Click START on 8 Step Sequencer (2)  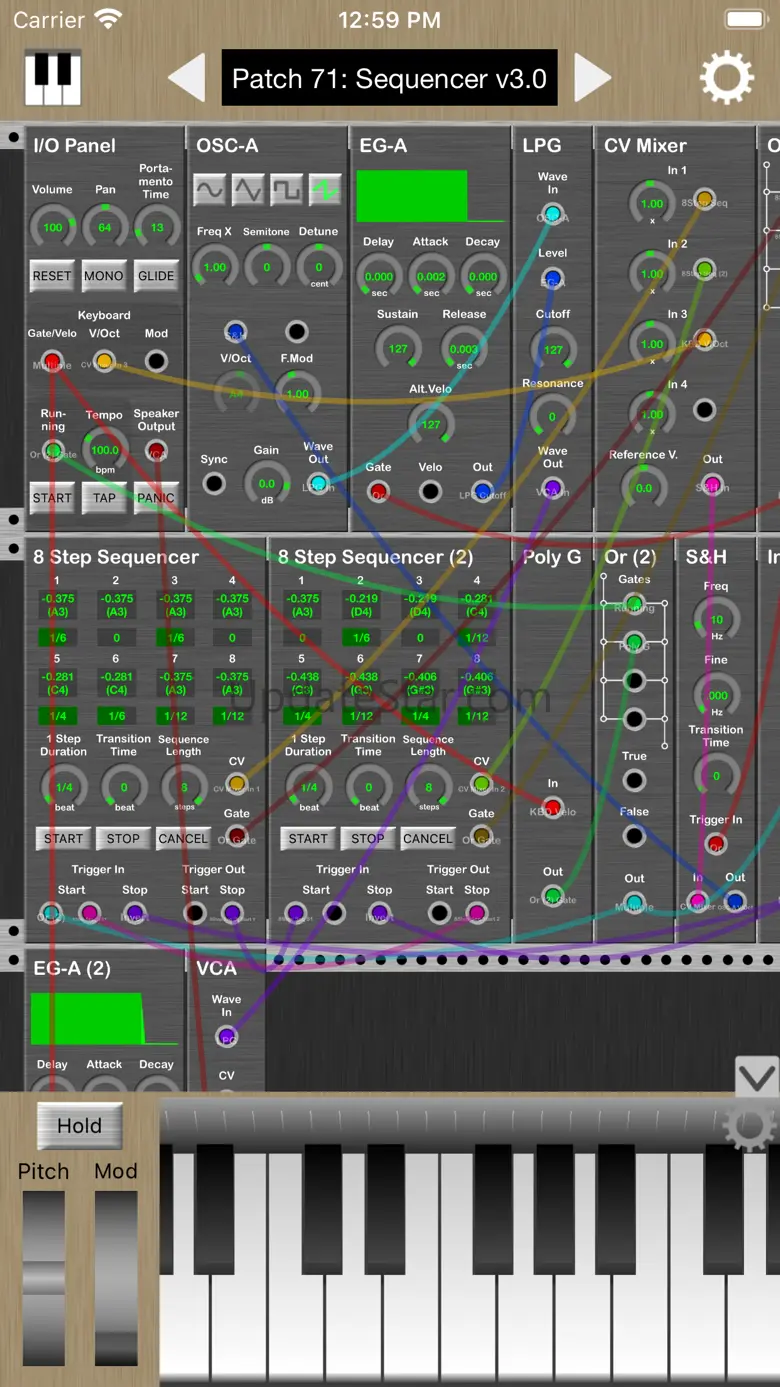(x=308, y=839)
